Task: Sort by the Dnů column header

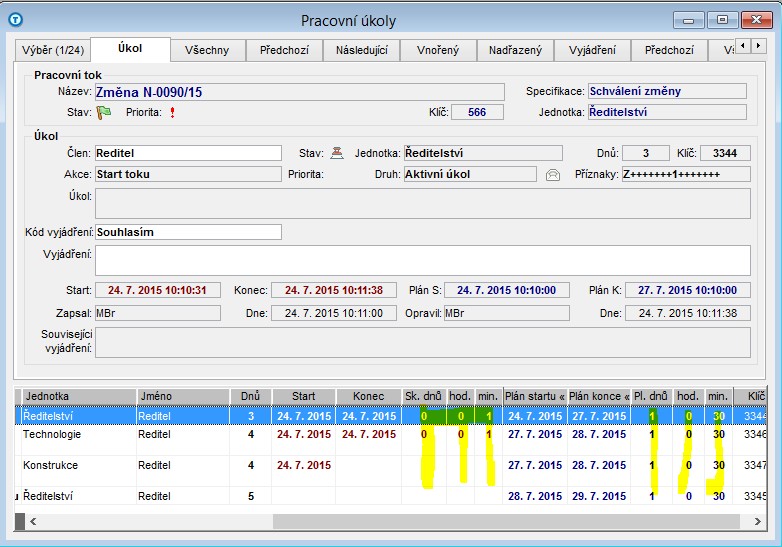Action: click(250, 396)
